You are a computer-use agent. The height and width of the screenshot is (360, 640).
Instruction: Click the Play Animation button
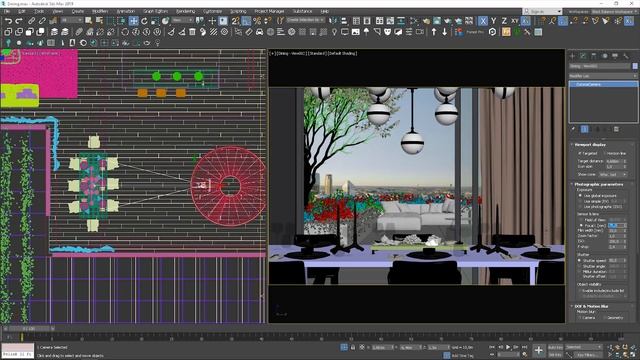click(508, 347)
